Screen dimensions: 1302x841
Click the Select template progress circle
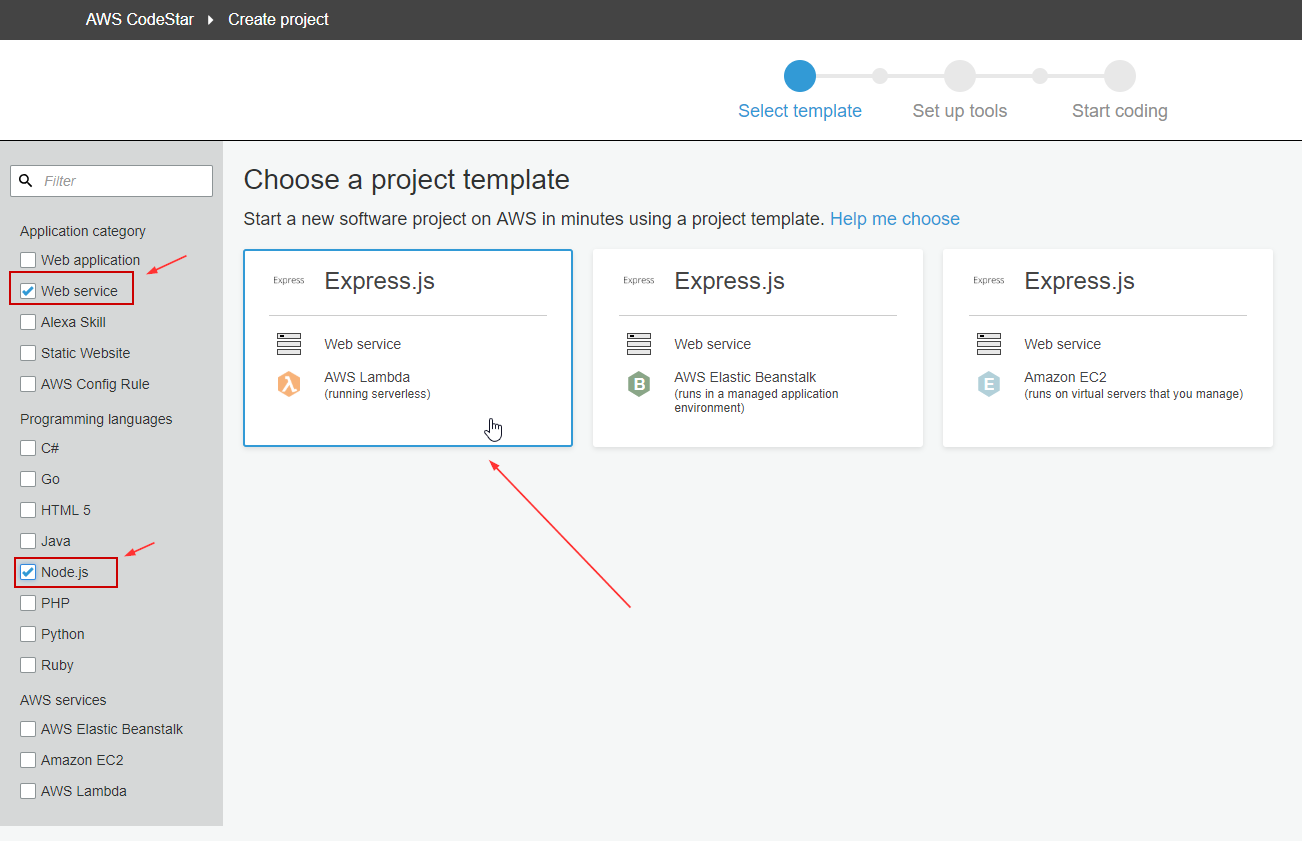click(800, 76)
